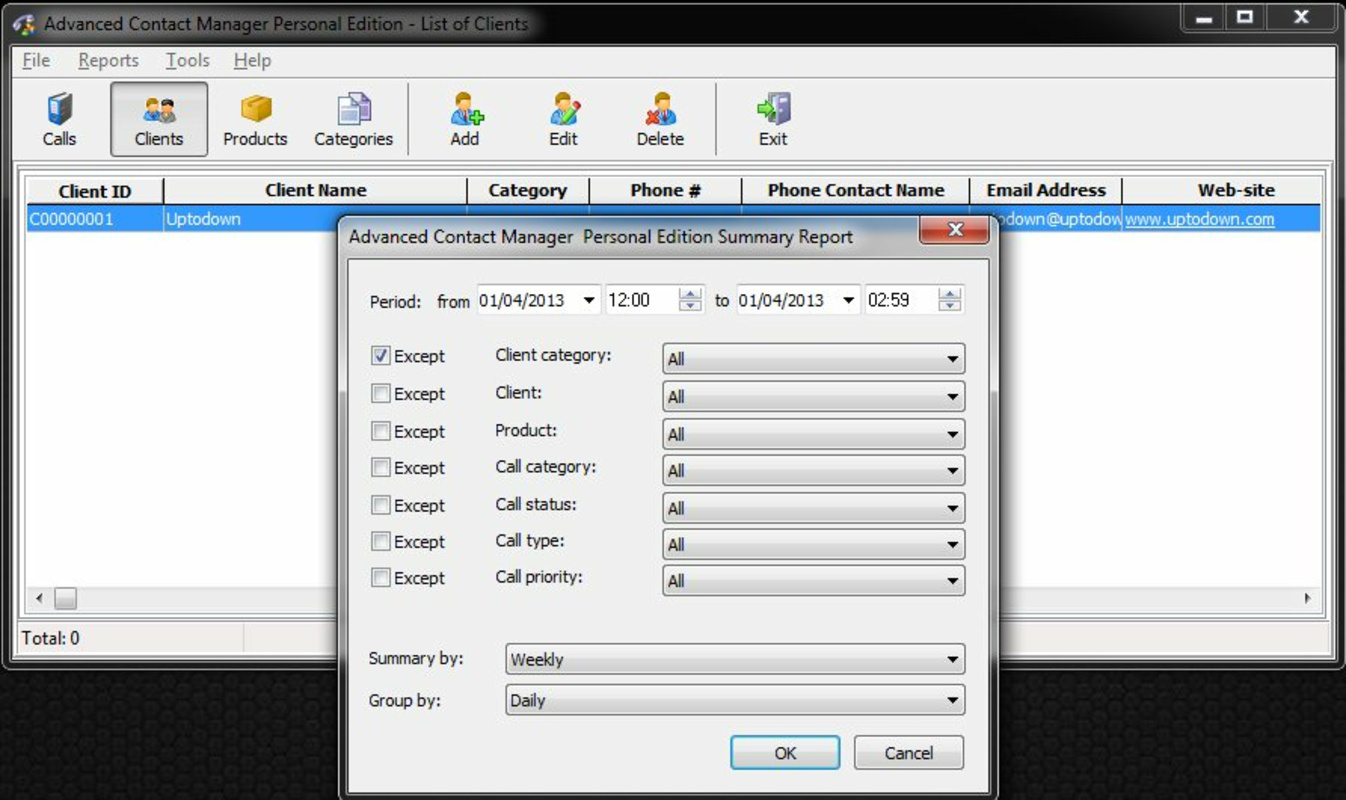Sort by Phone Contact Name column header
This screenshot has height=800, width=1346.
pyautogui.click(x=855, y=191)
